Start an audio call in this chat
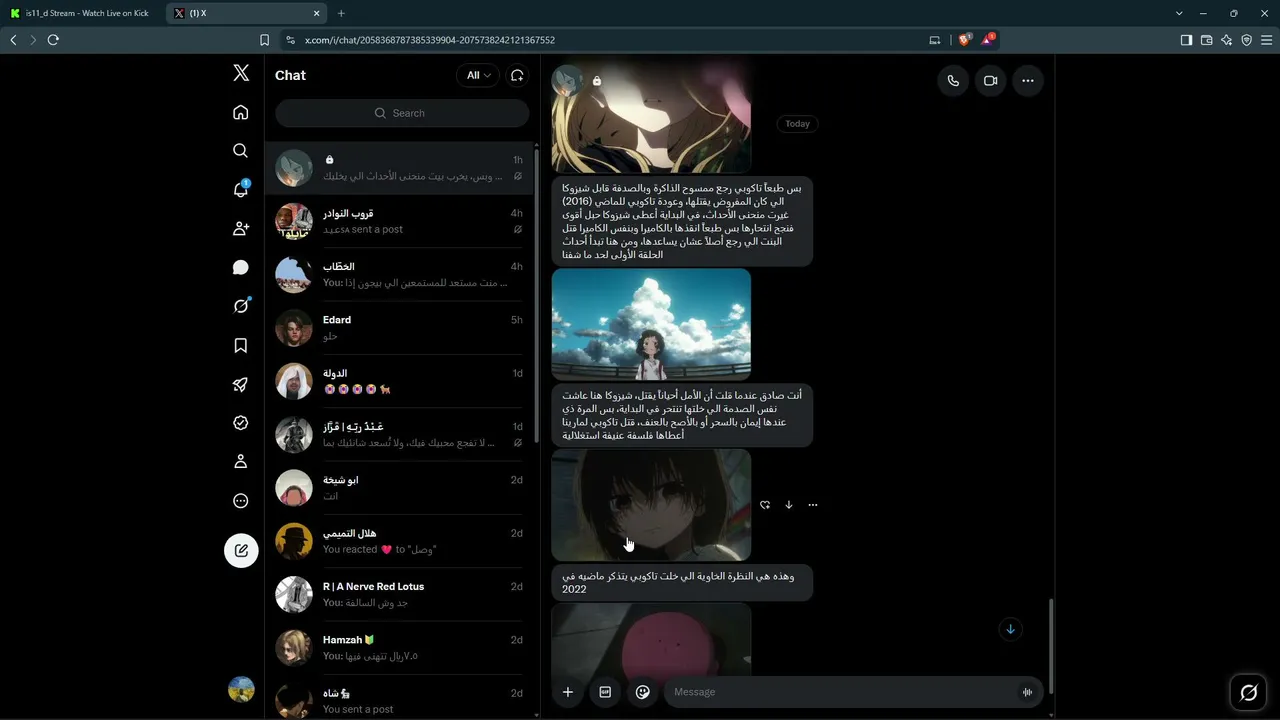 click(x=953, y=81)
